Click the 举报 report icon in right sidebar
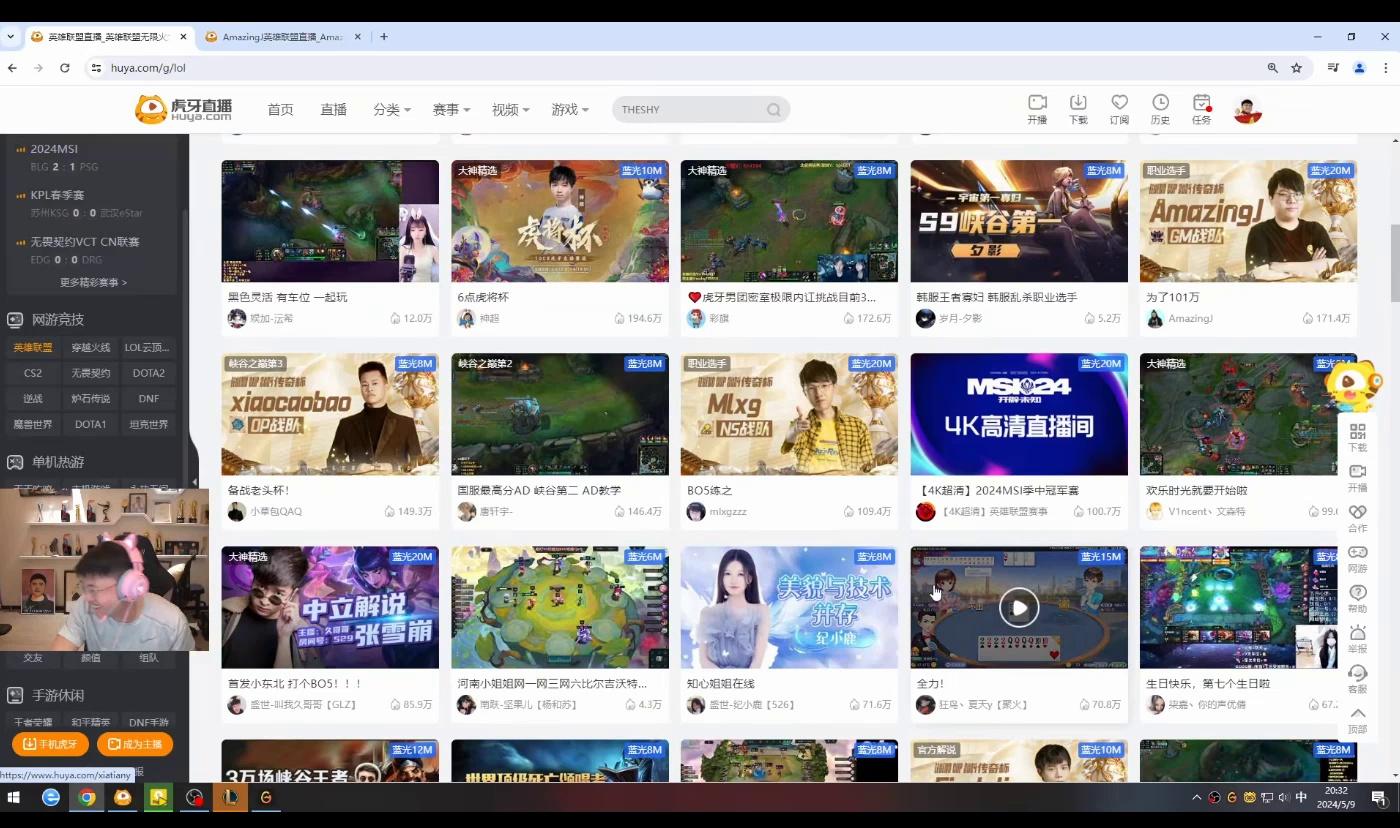The height and width of the screenshot is (828, 1400). (1357, 633)
